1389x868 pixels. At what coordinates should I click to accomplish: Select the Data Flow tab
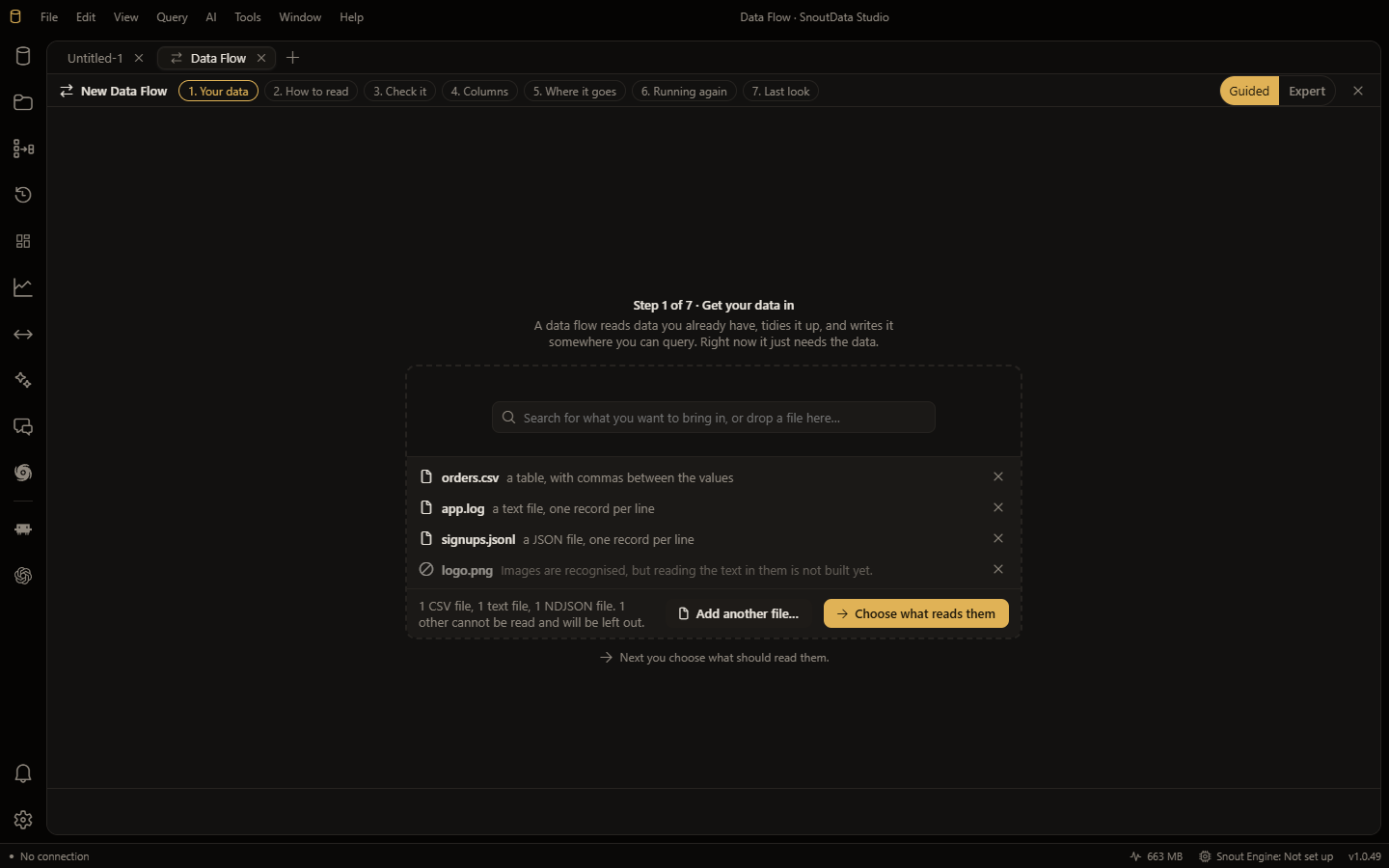pos(218,58)
